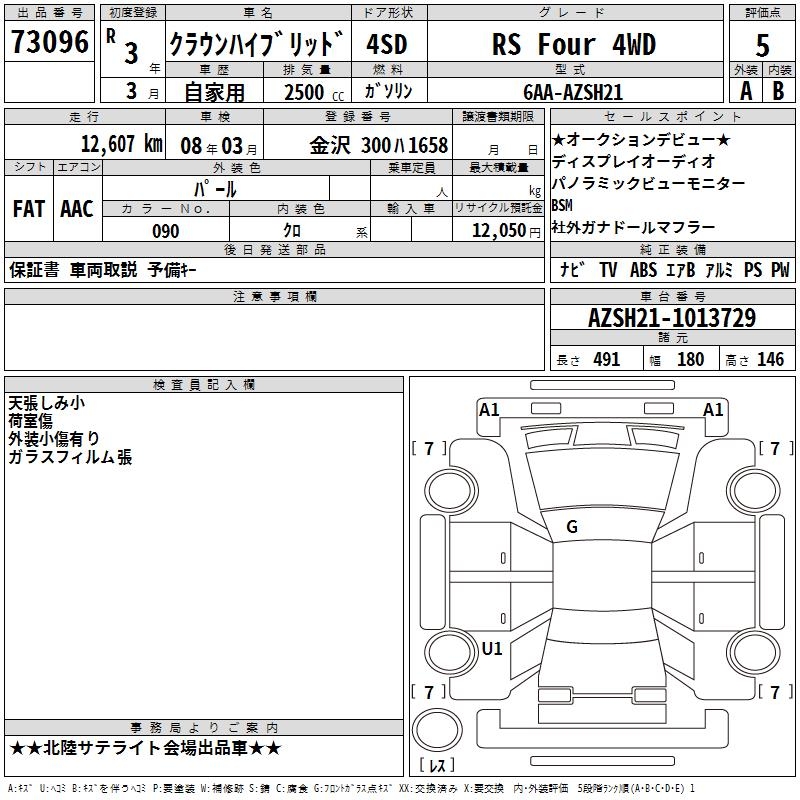Click the door type value 4SD
The width and height of the screenshot is (800, 800).
pyautogui.click(x=386, y=44)
